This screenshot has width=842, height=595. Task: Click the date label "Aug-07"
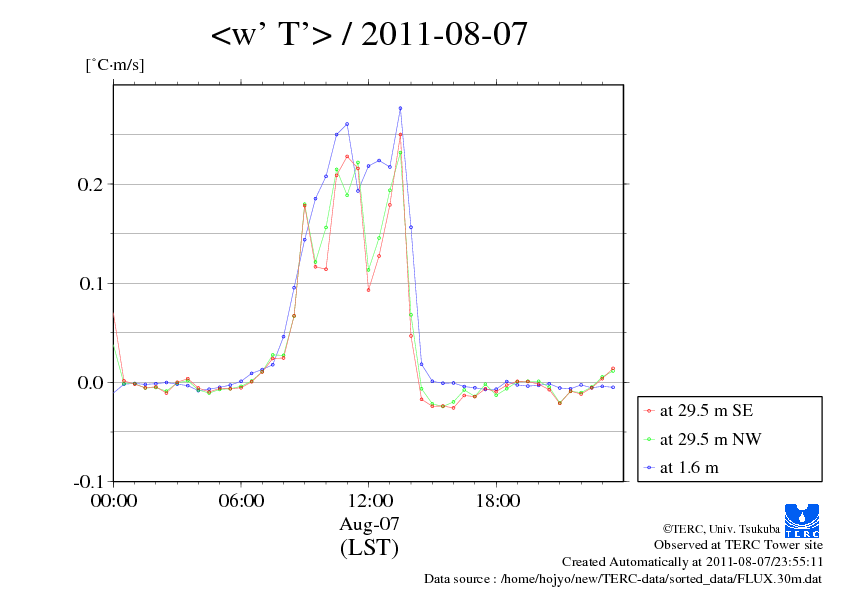point(369,524)
